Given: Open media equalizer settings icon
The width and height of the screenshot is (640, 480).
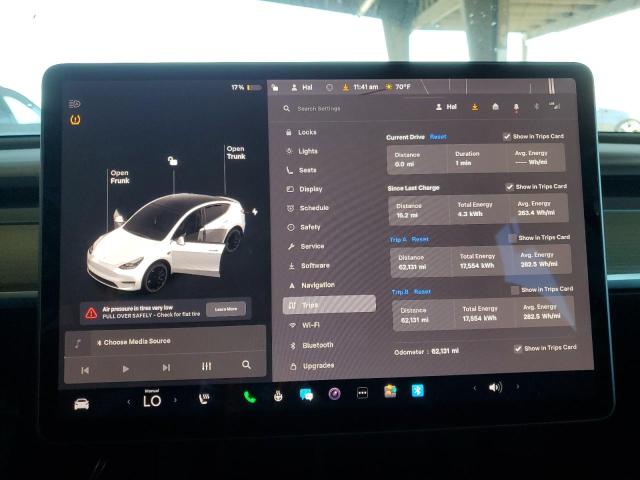Looking at the screenshot, I should [206, 366].
